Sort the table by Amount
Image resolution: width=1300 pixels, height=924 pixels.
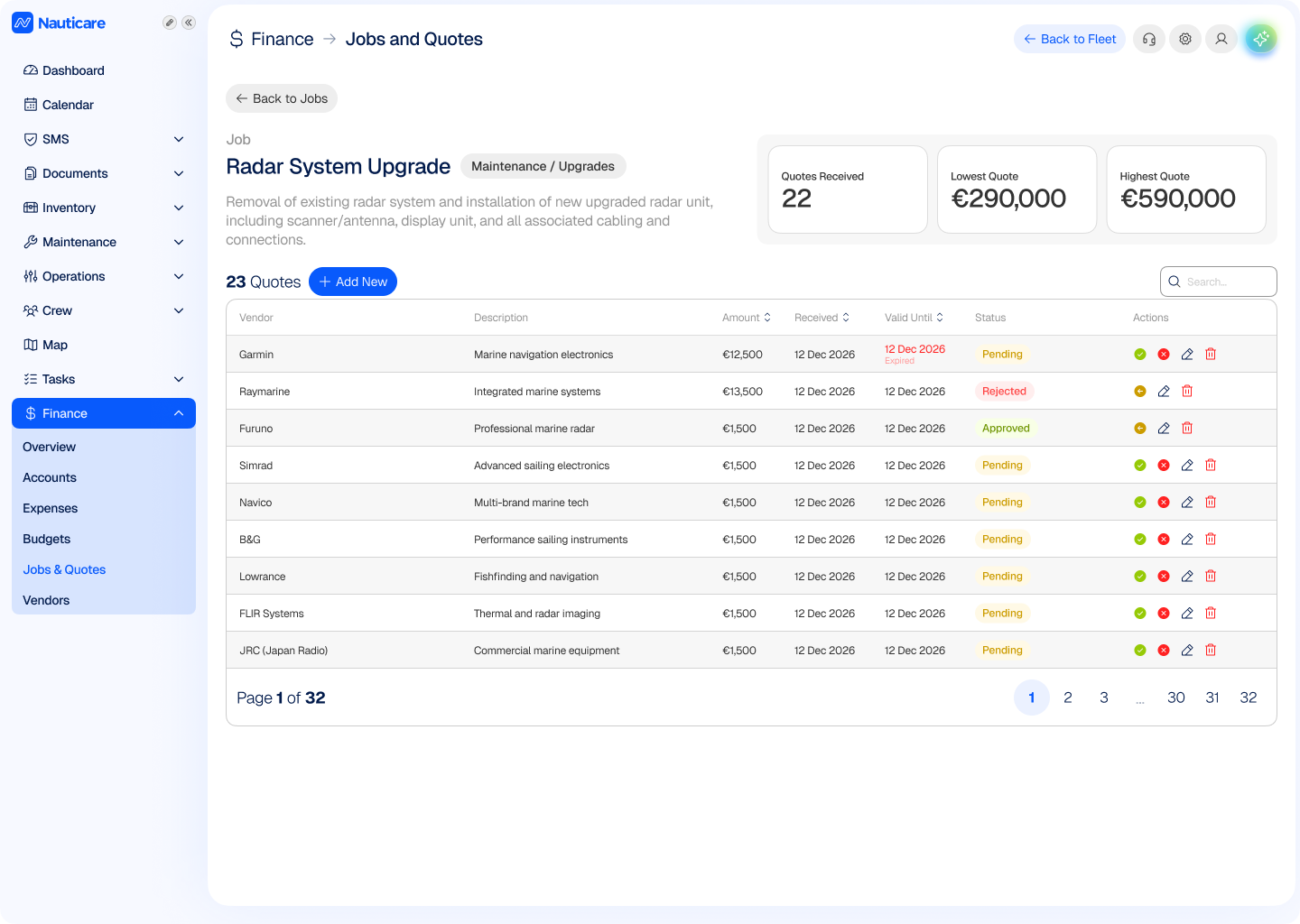[747, 318]
